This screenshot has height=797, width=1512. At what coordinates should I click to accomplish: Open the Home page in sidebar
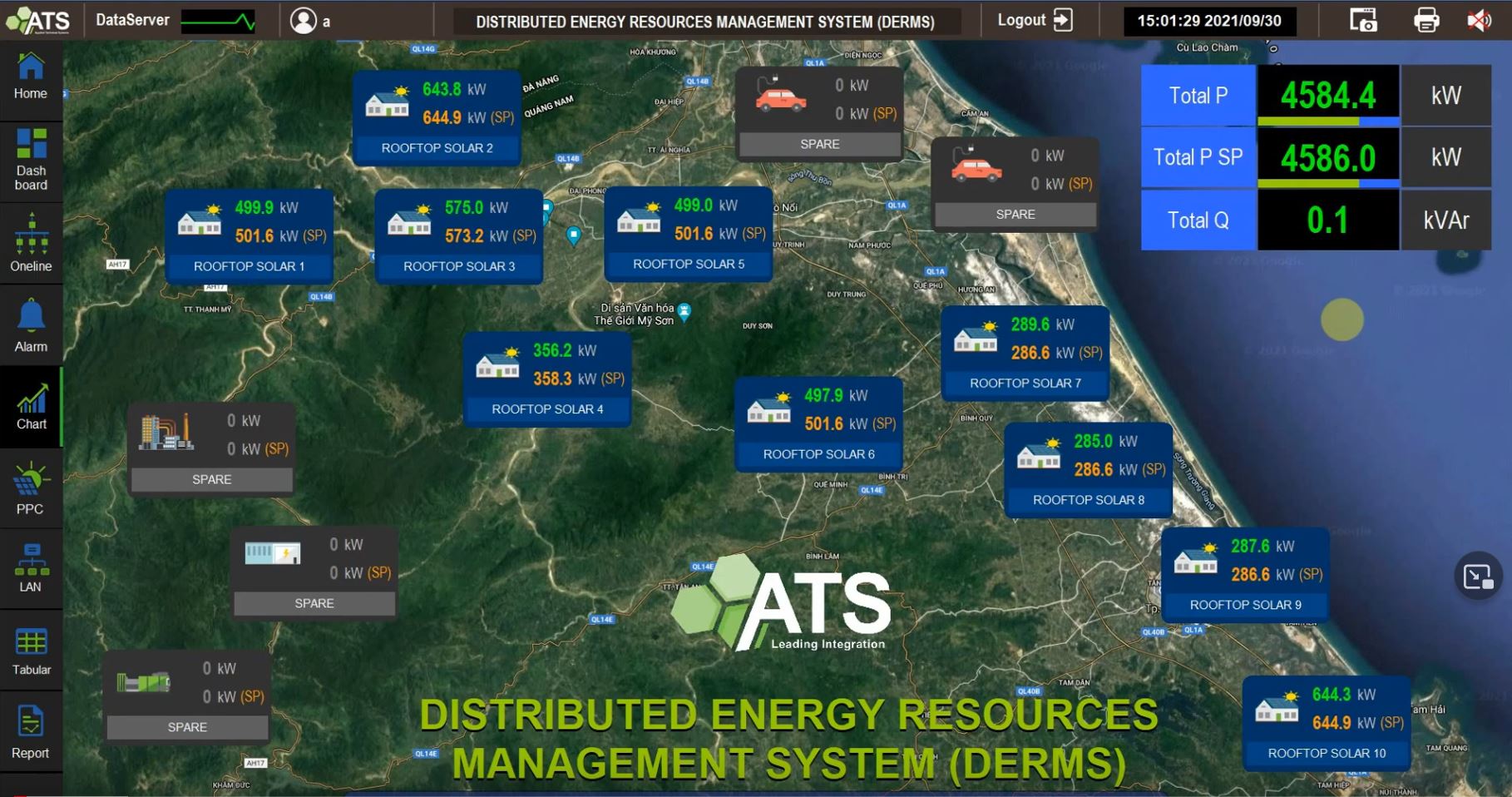tap(31, 77)
